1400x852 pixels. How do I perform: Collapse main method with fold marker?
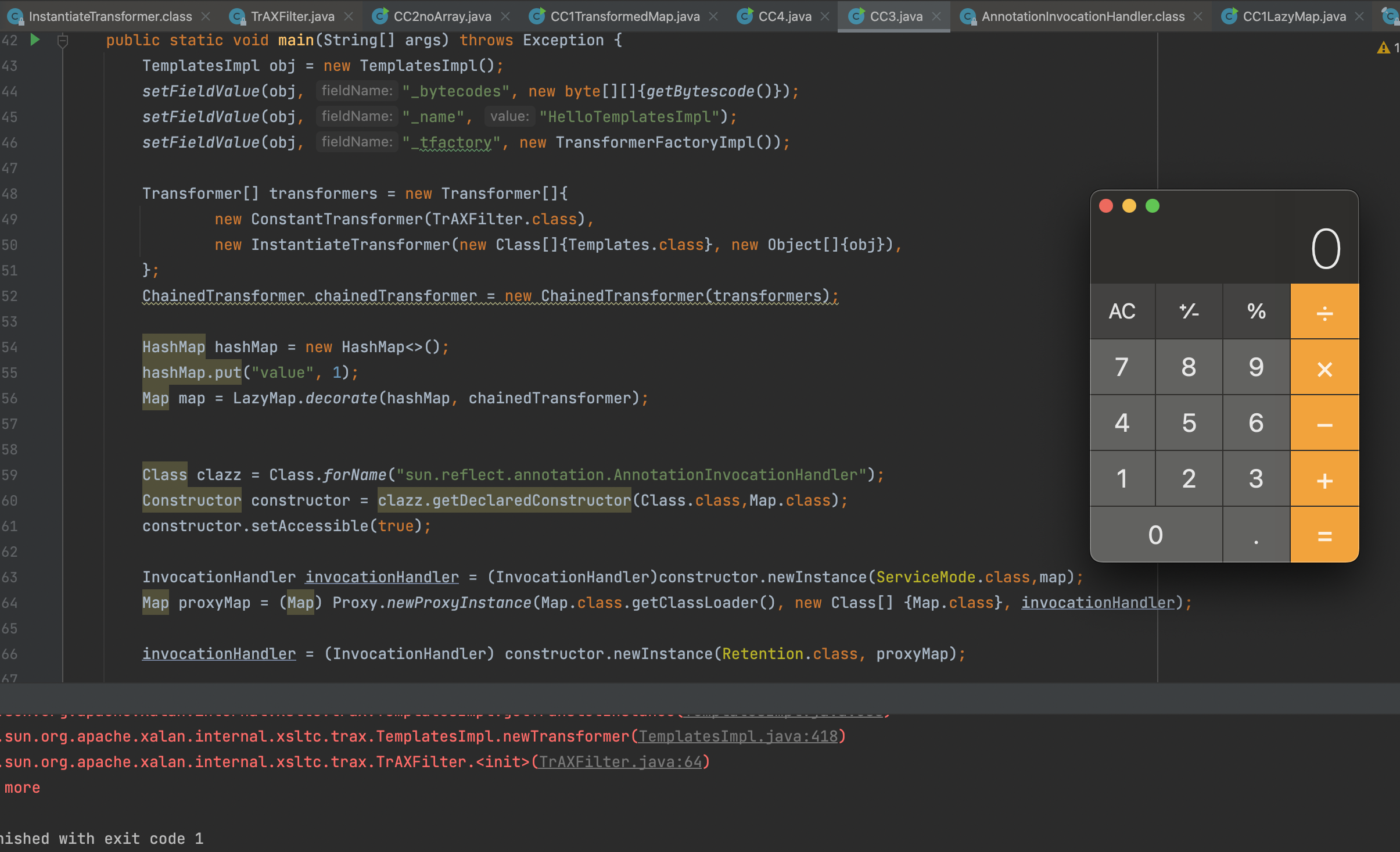63,41
